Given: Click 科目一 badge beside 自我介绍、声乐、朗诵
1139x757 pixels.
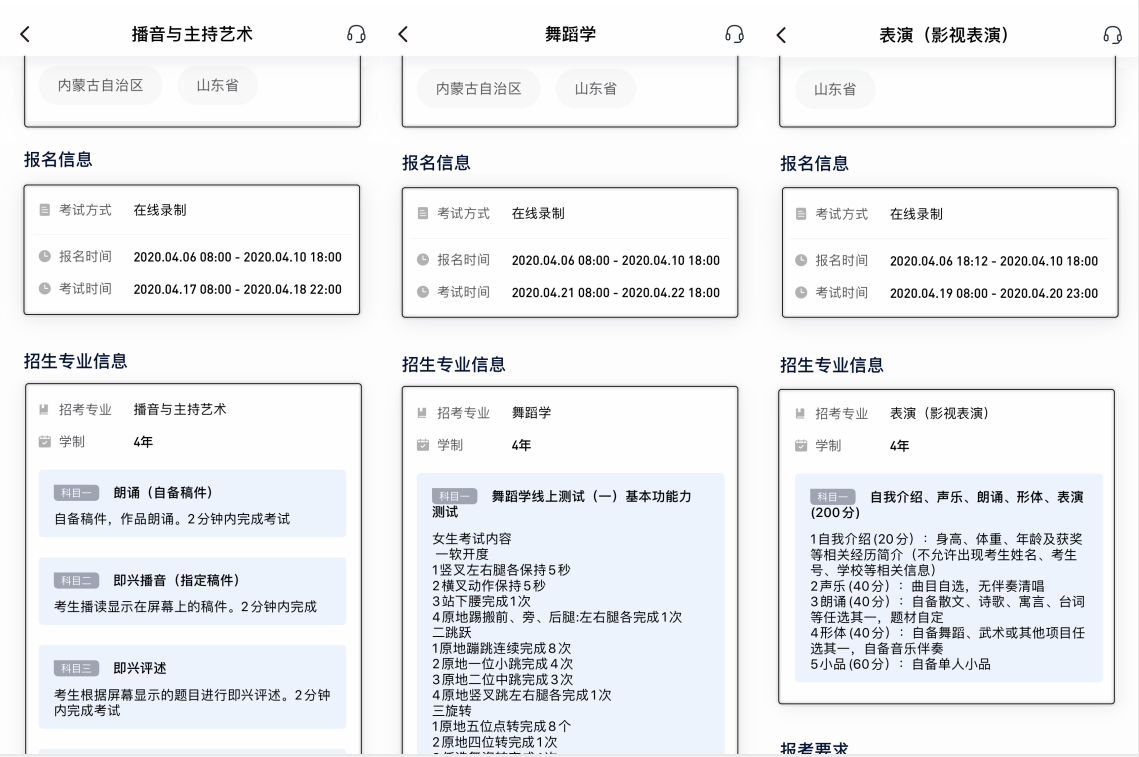Looking at the screenshot, I should pos(832,497).
